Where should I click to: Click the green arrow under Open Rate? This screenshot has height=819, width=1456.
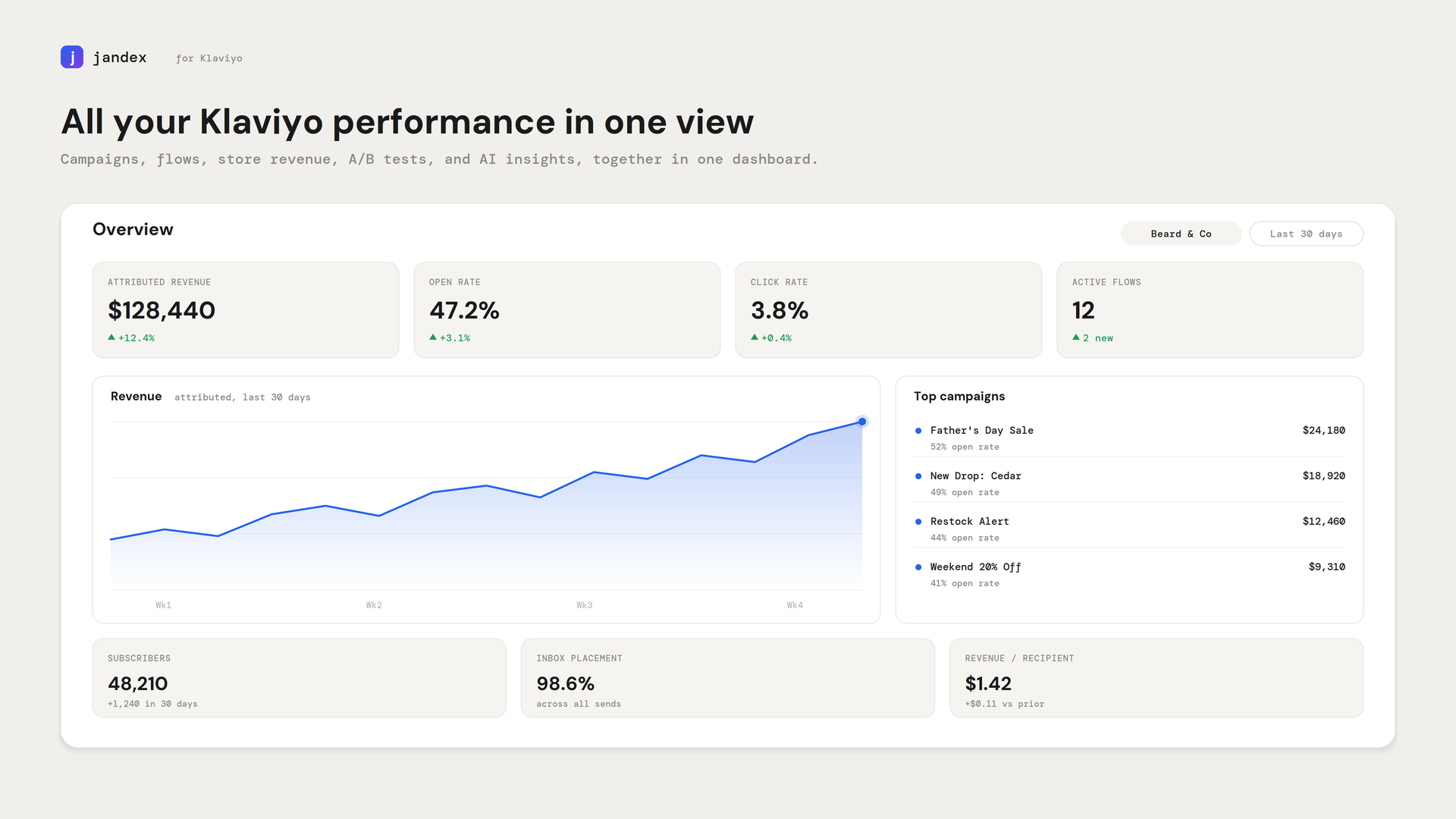(x=433, y=337)
